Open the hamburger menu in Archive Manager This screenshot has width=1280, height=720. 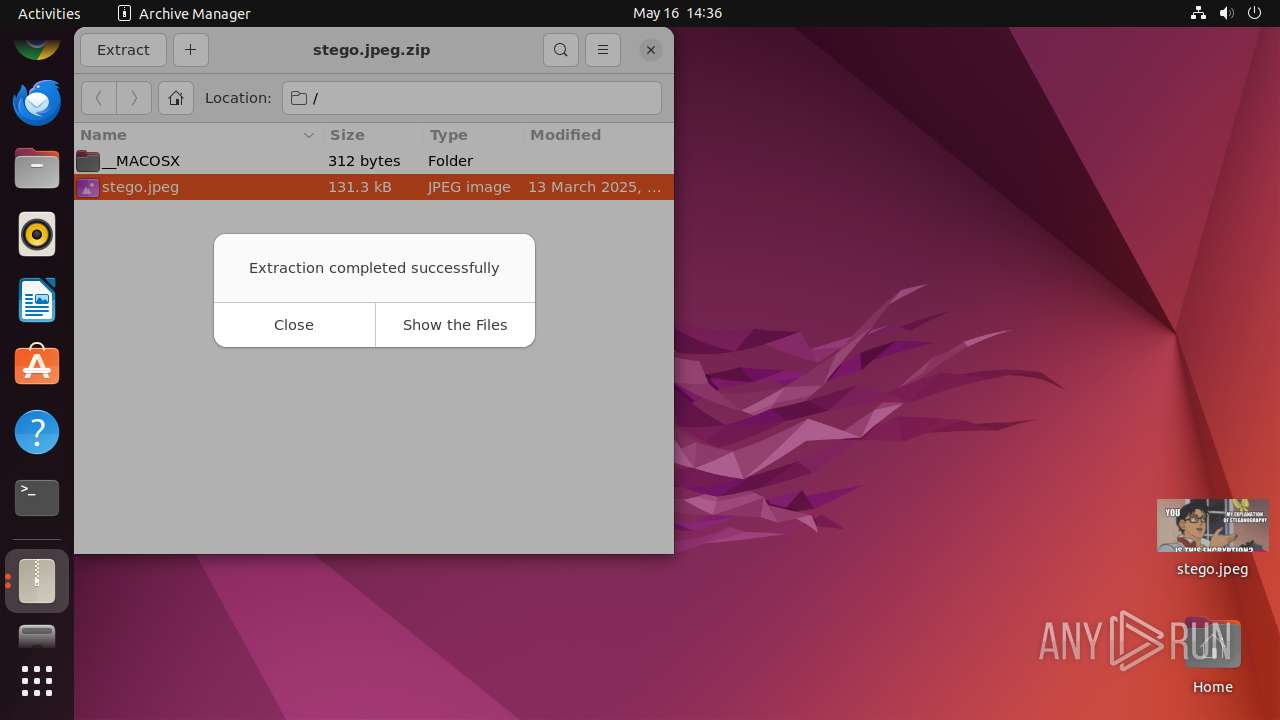pos(603,50)
